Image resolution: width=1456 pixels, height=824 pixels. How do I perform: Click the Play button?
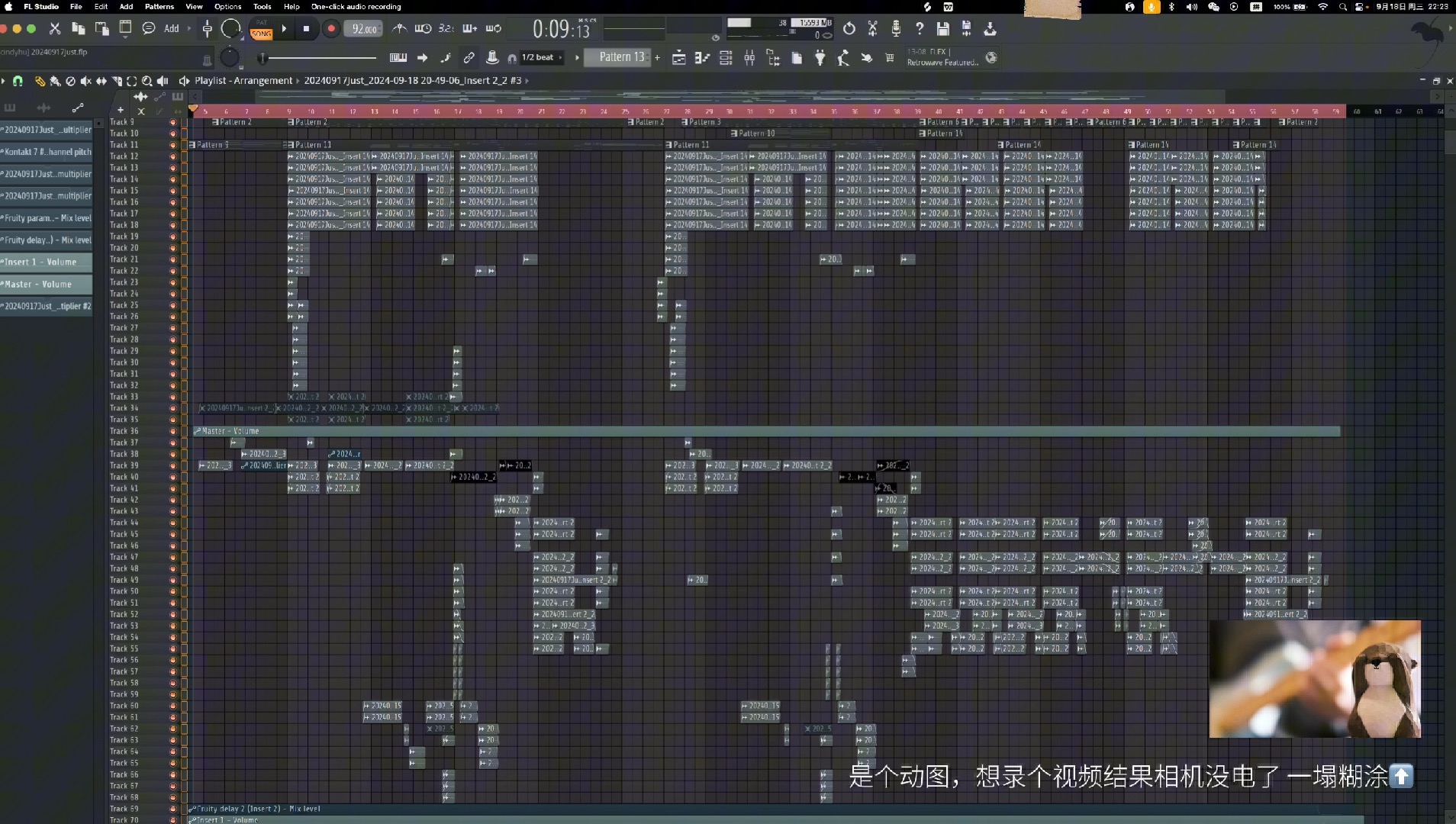(x=284, y=29)
